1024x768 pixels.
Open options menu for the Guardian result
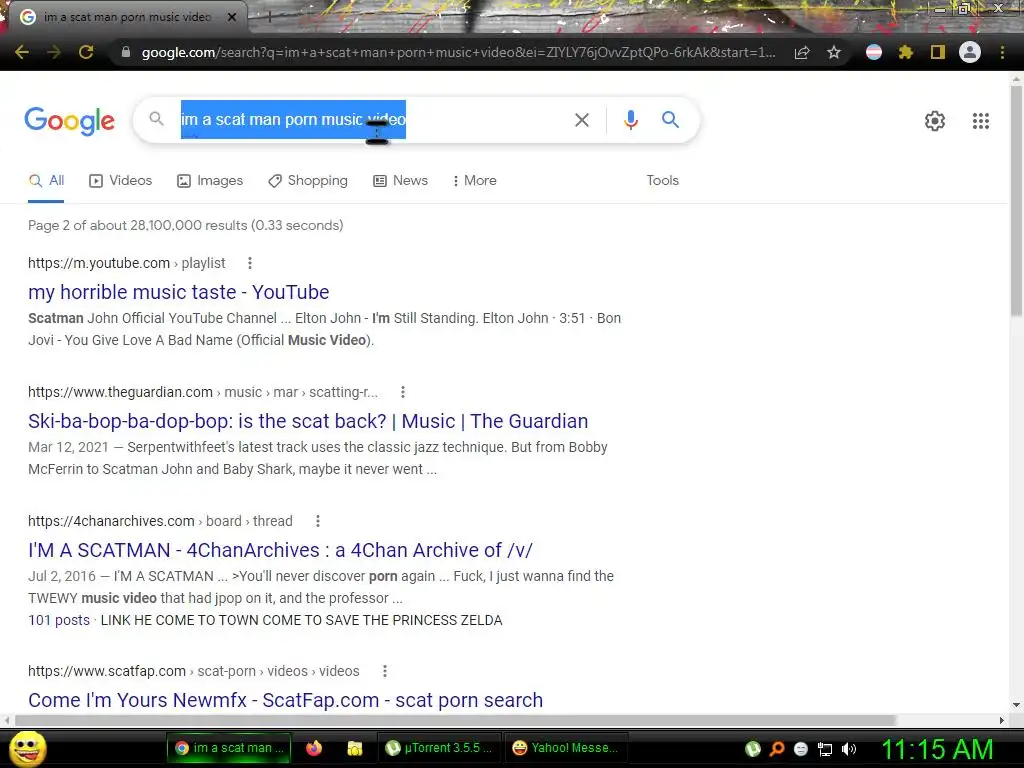(x=403, y=392)
